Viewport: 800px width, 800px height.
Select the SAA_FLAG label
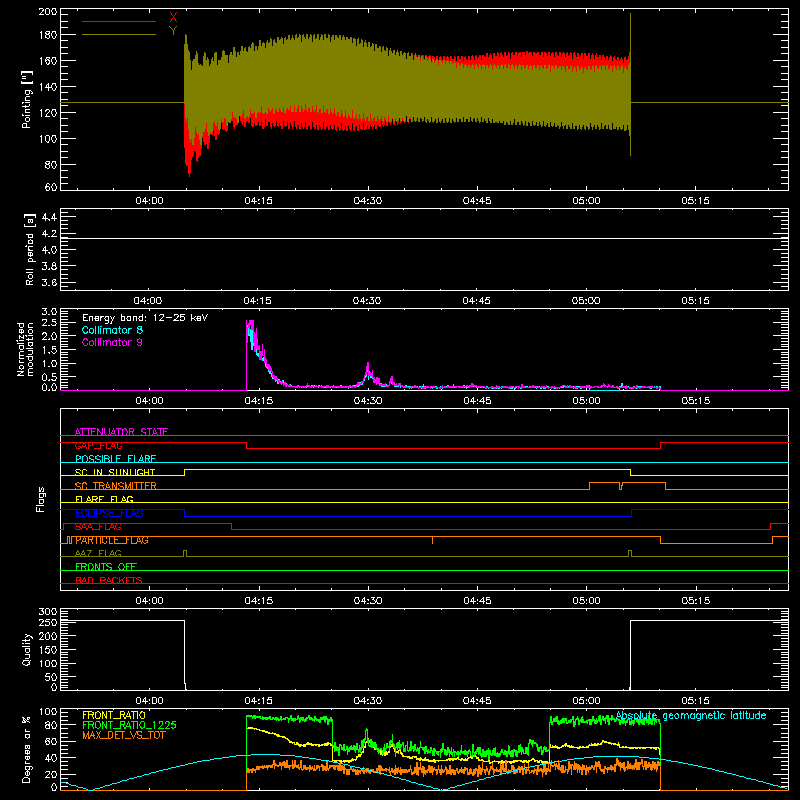(98, 527)
